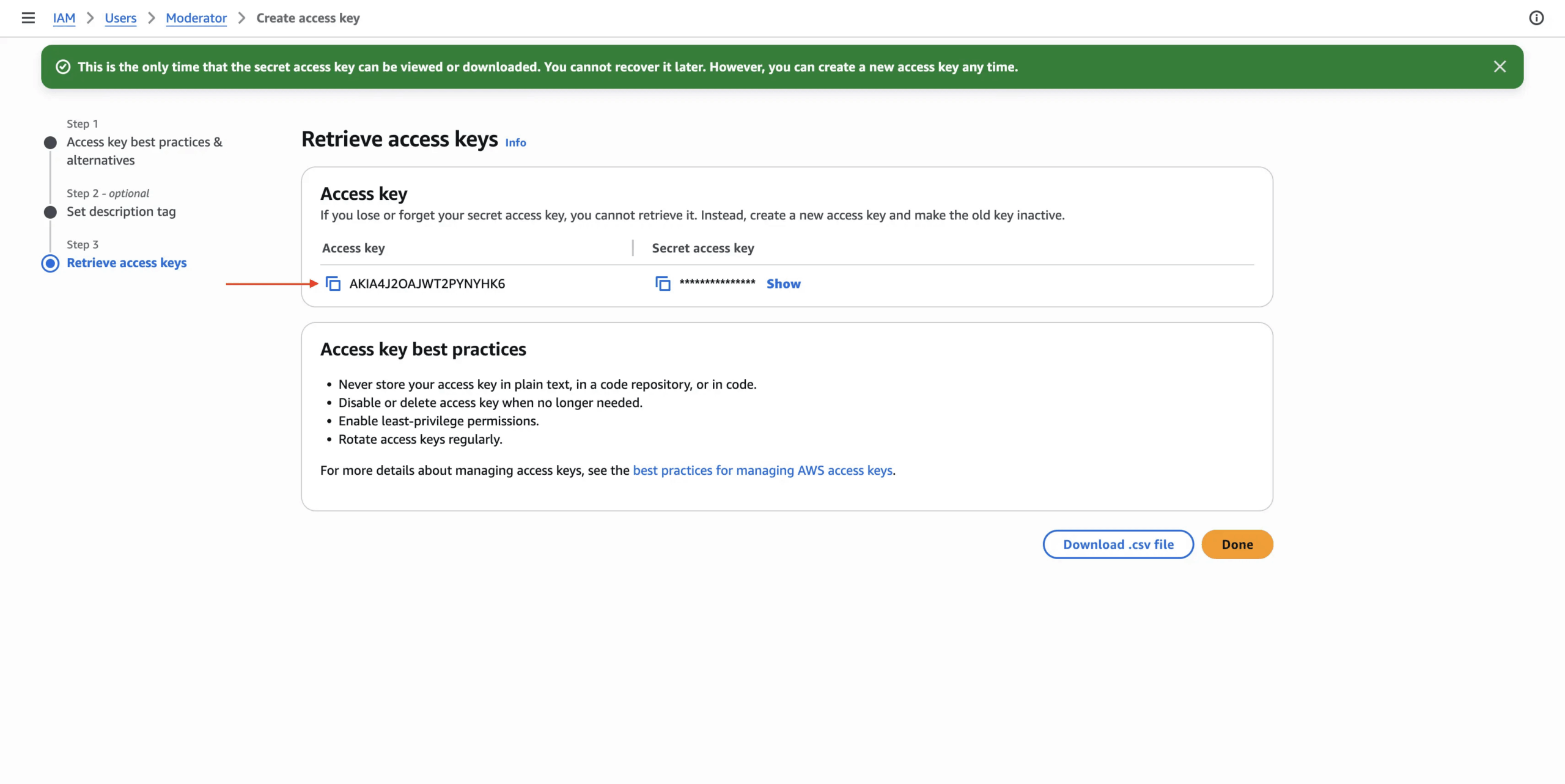Click the Create access key breadcrumb text
Screen dimensions: 1565x784
click(x=308, y=18)
